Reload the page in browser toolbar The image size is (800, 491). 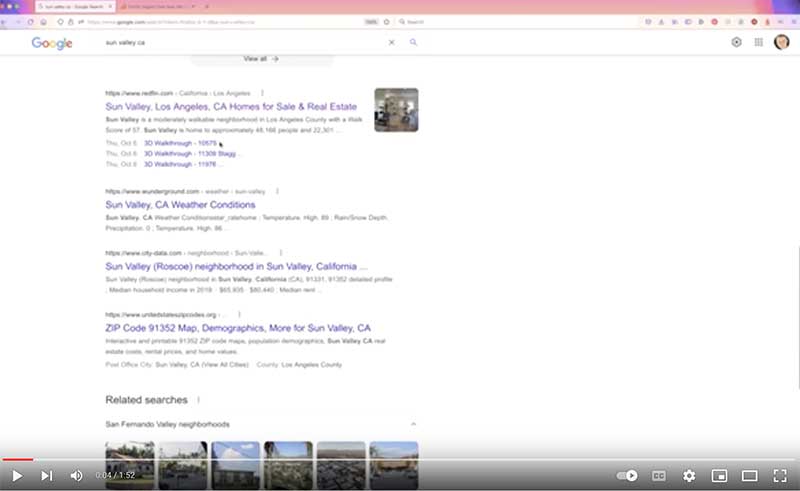tap(31, 22)
